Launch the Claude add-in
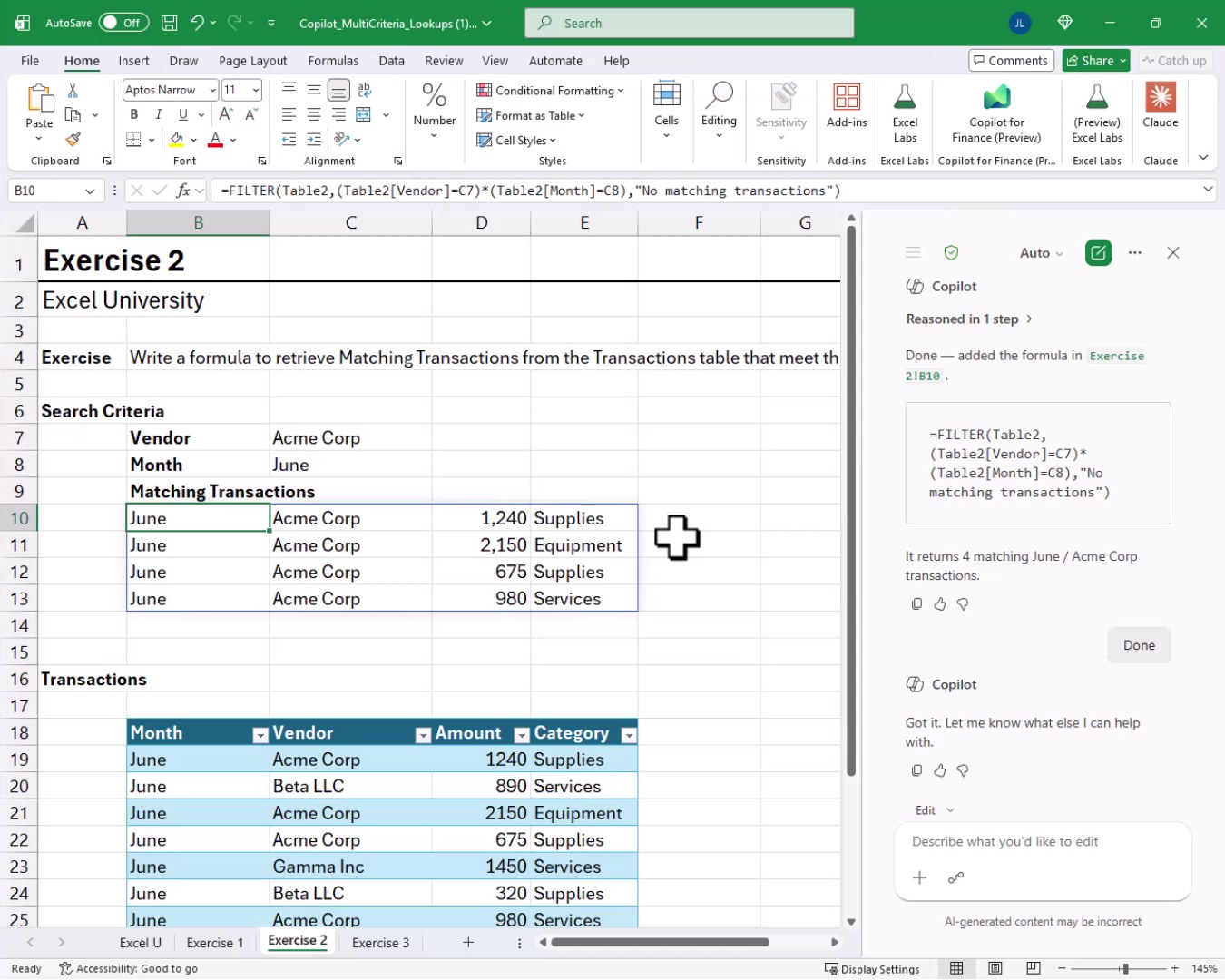 (x=1161, y=106)
